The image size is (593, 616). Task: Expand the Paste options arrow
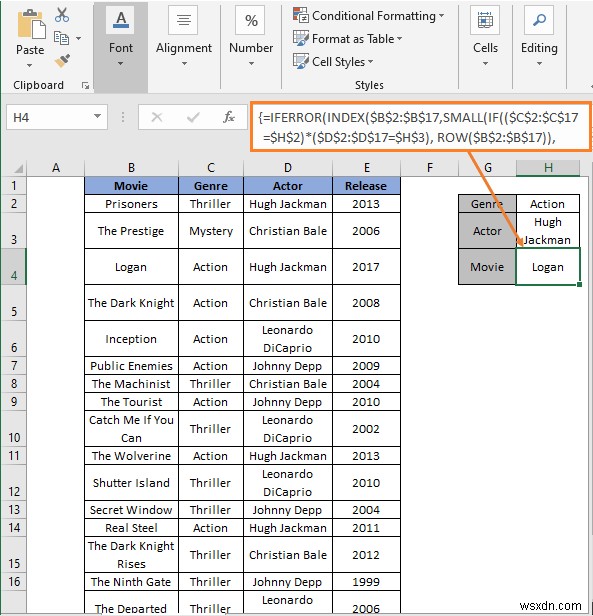click(30, 65)
